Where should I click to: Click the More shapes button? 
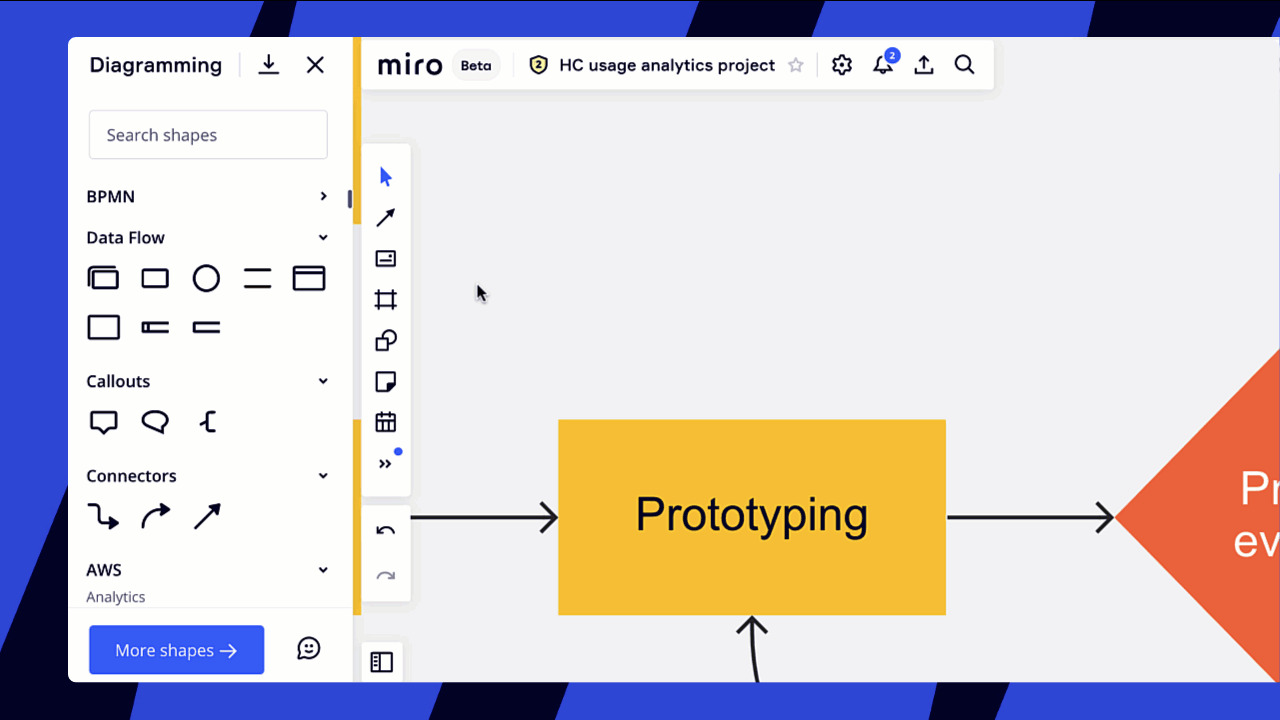(x=176, y=649)
